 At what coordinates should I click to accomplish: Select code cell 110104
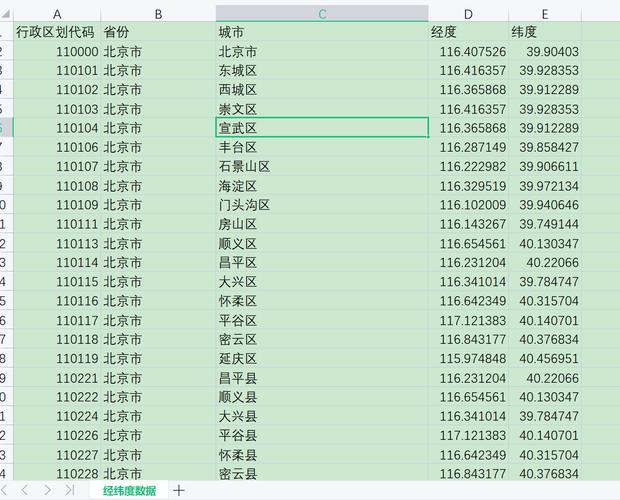(x=57, y=128)
